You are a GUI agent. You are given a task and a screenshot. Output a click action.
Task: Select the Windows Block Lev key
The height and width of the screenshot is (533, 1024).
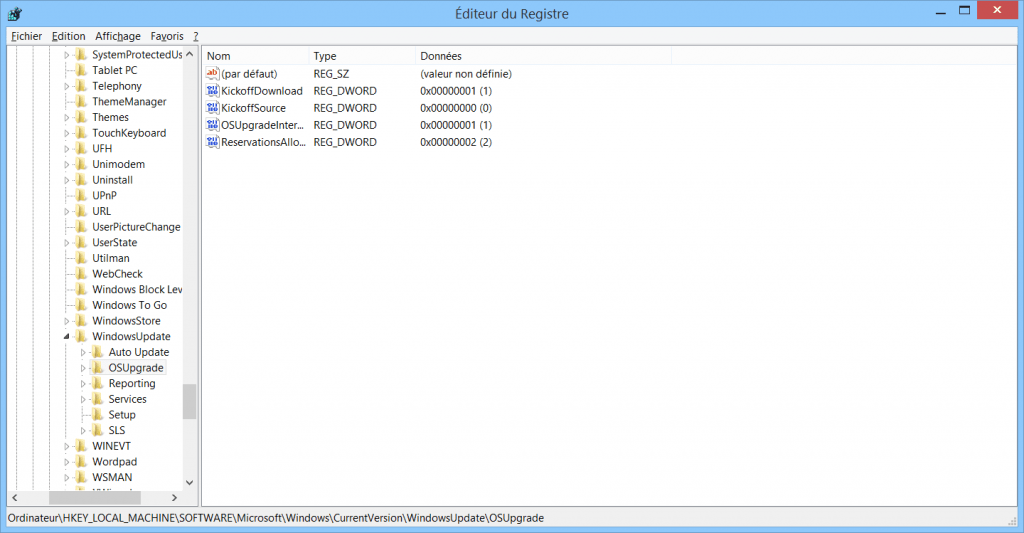point(137,289)
